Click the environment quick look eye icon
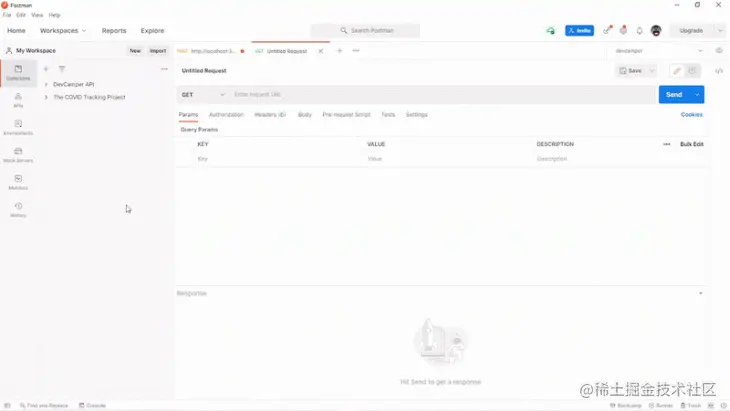Image resolution: width=730 pixels, height=411 pixels. point(719,51)
